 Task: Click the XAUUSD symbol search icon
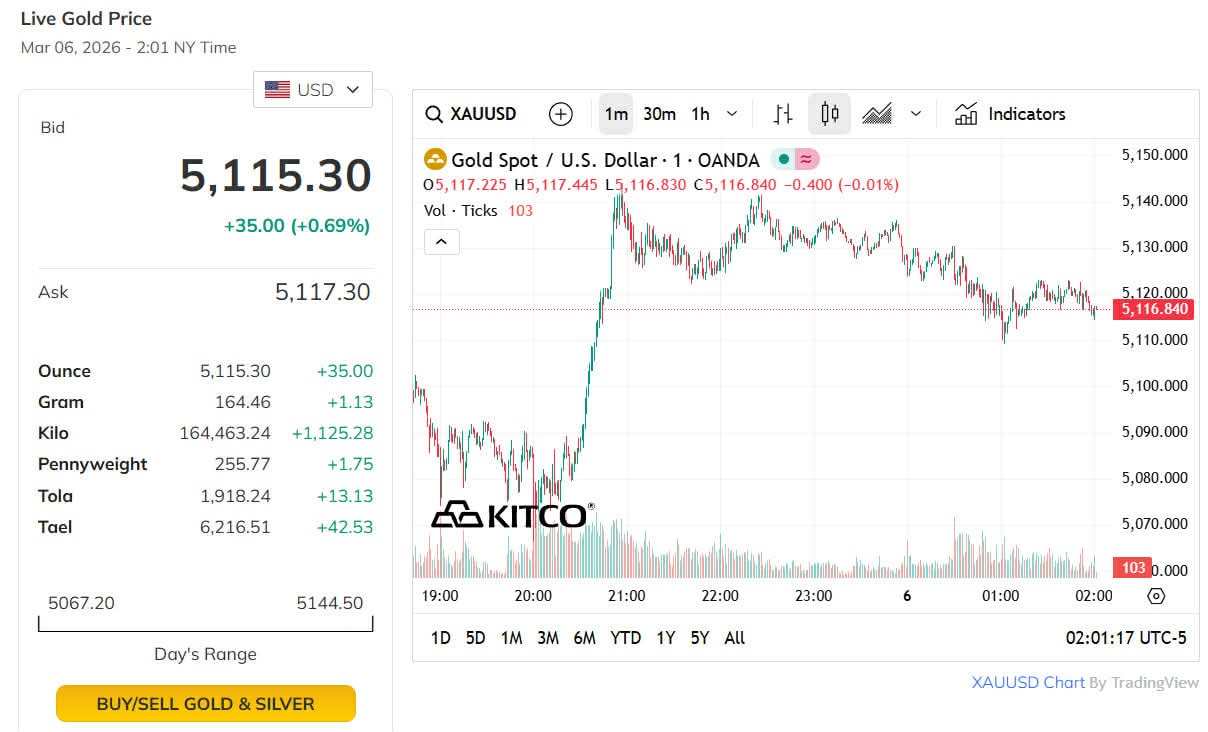(x=434, y=114)
